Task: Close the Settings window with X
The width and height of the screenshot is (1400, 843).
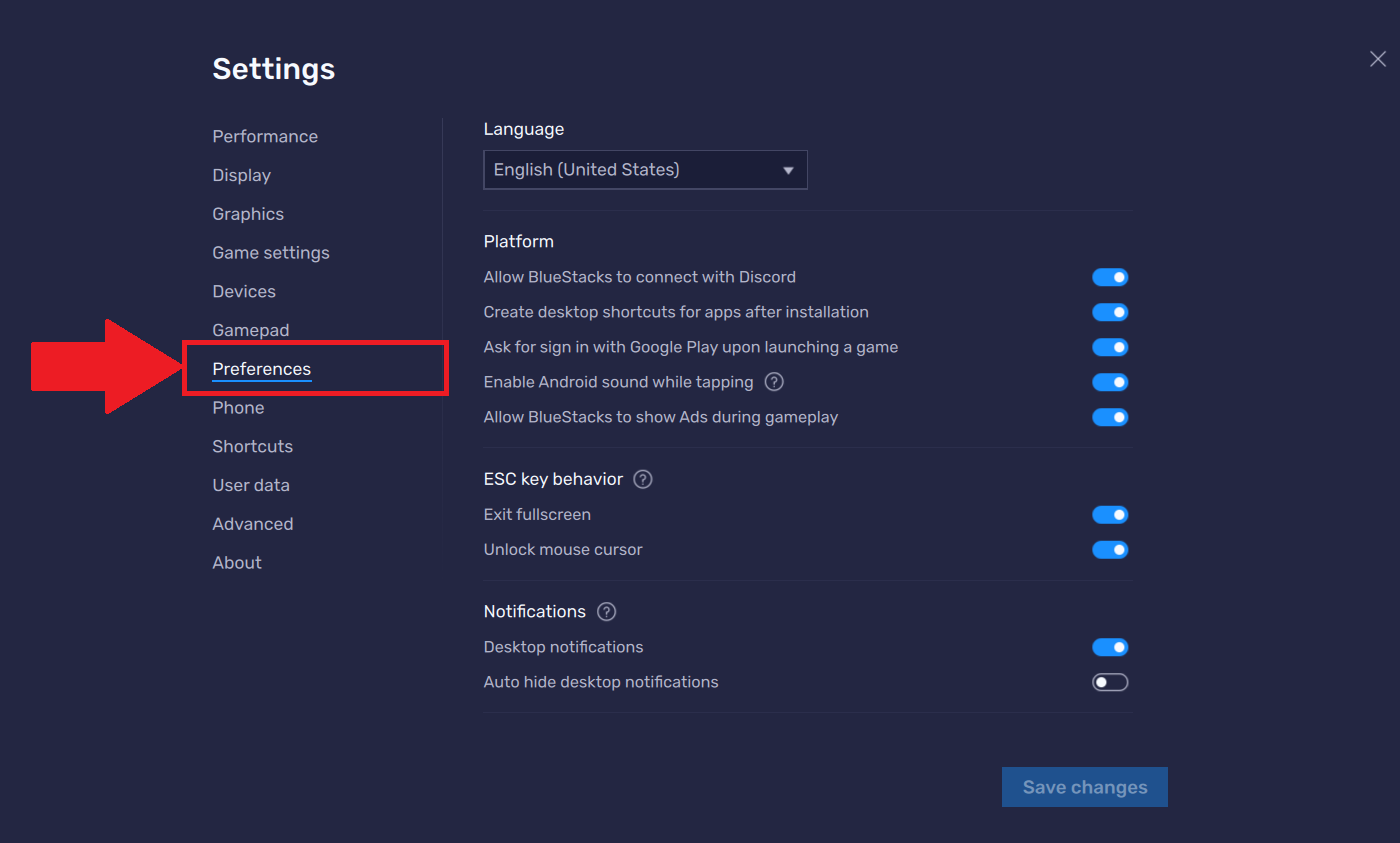Action: tap(1378, 59)
